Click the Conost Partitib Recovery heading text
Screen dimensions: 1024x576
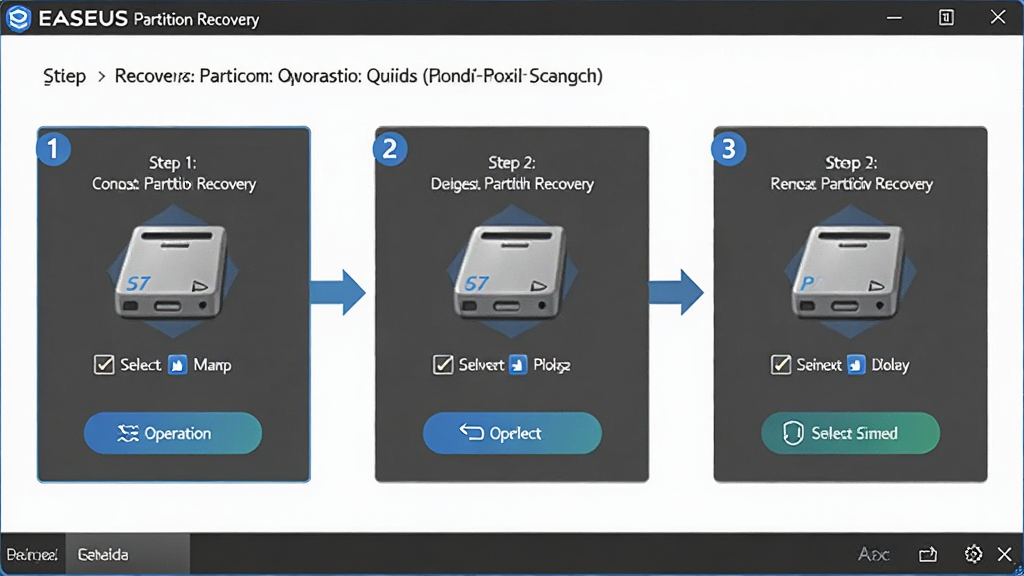coord(174,184)
